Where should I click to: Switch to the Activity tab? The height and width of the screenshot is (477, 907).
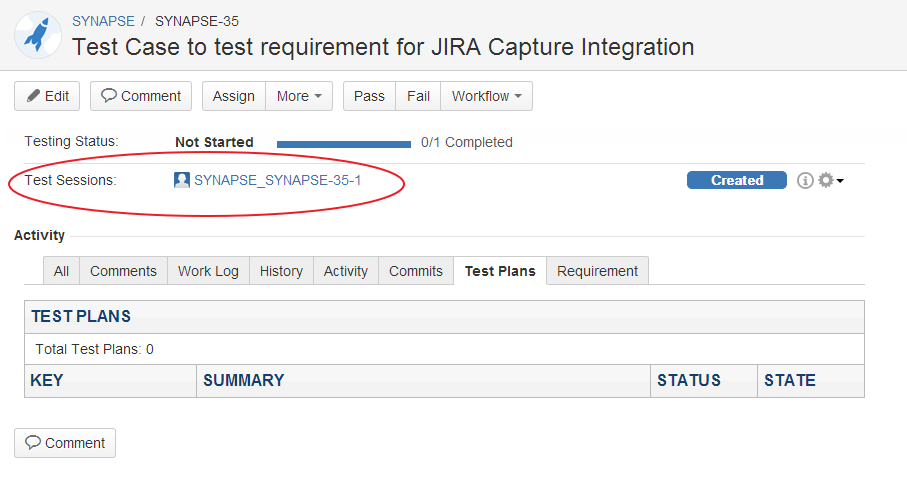coord(346,271)
